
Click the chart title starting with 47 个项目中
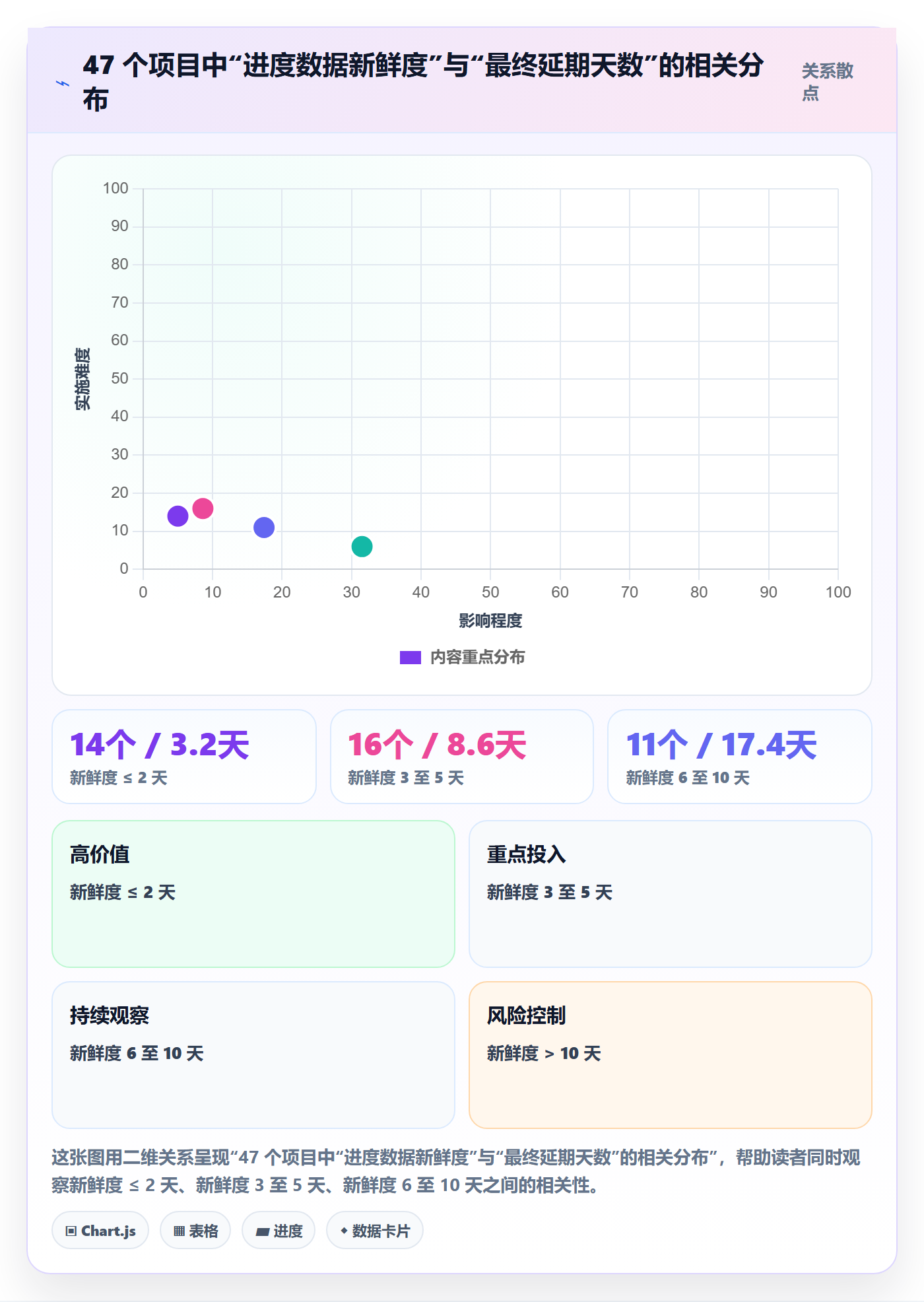(x=423, y=83)
